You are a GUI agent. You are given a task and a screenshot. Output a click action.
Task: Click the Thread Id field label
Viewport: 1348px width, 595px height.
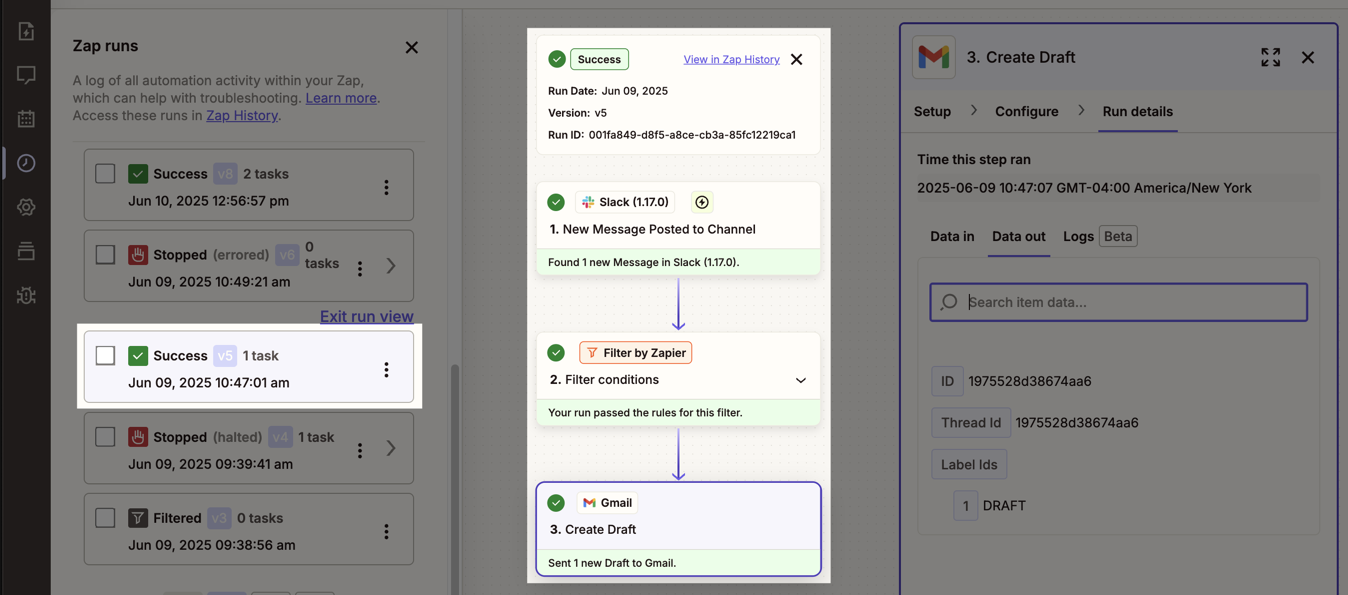click(x=970, y=422)
